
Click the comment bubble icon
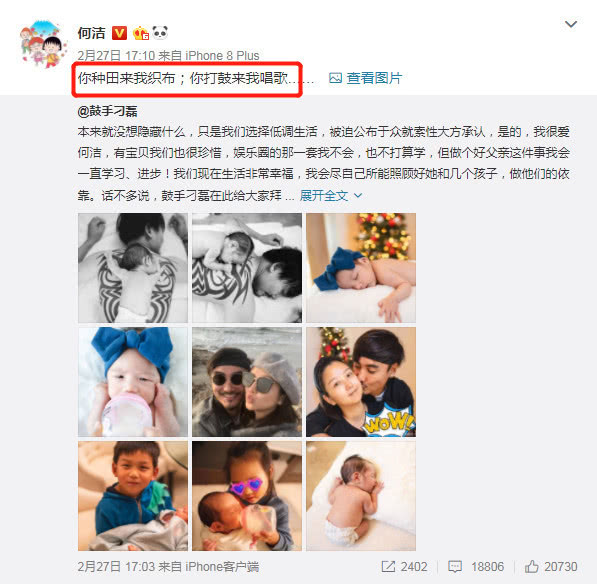tap(455, 567)
